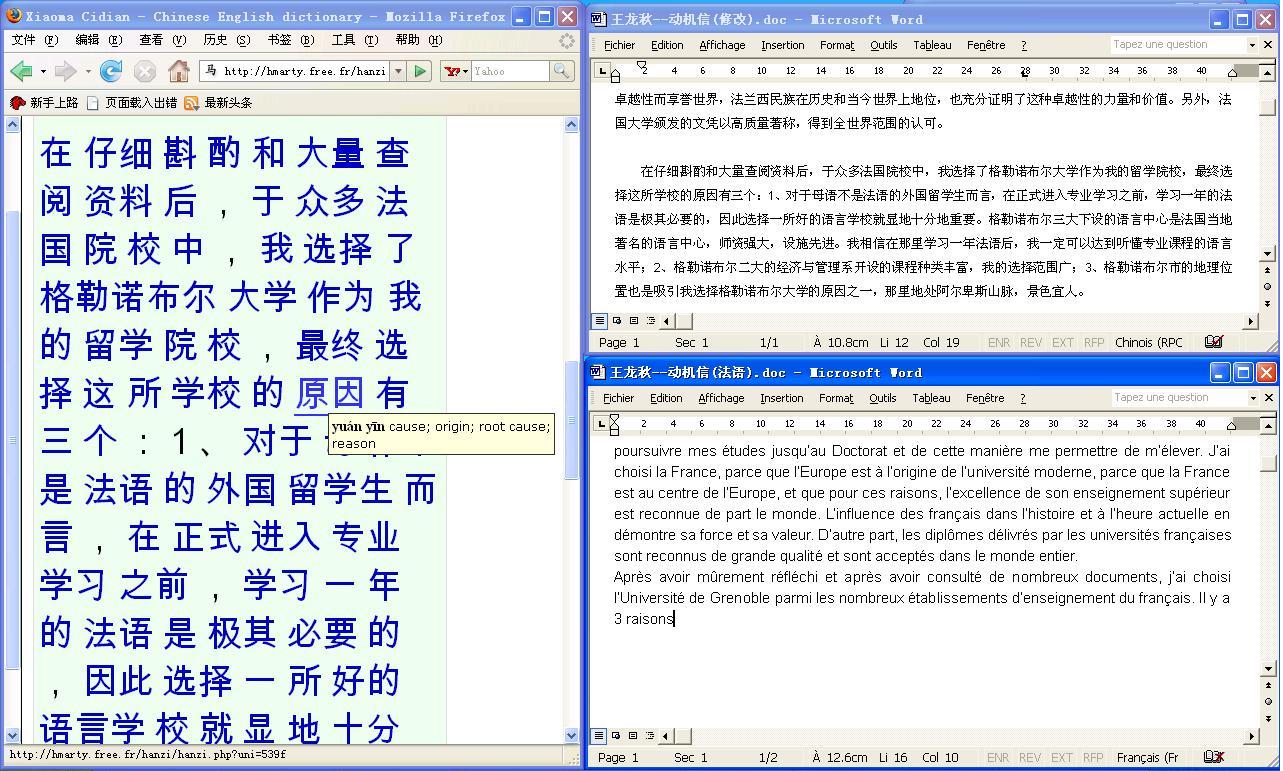Click in the Yahoo search input field
This screenshot has height=771, width=1283.
click(x=509, y=71)
